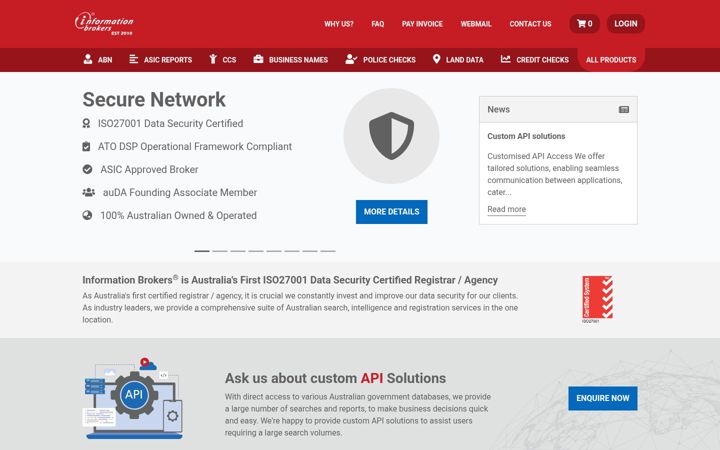The image size is (720, 450).
Task: Click the Information Brokers logo
Action: [x=104, y=24]
